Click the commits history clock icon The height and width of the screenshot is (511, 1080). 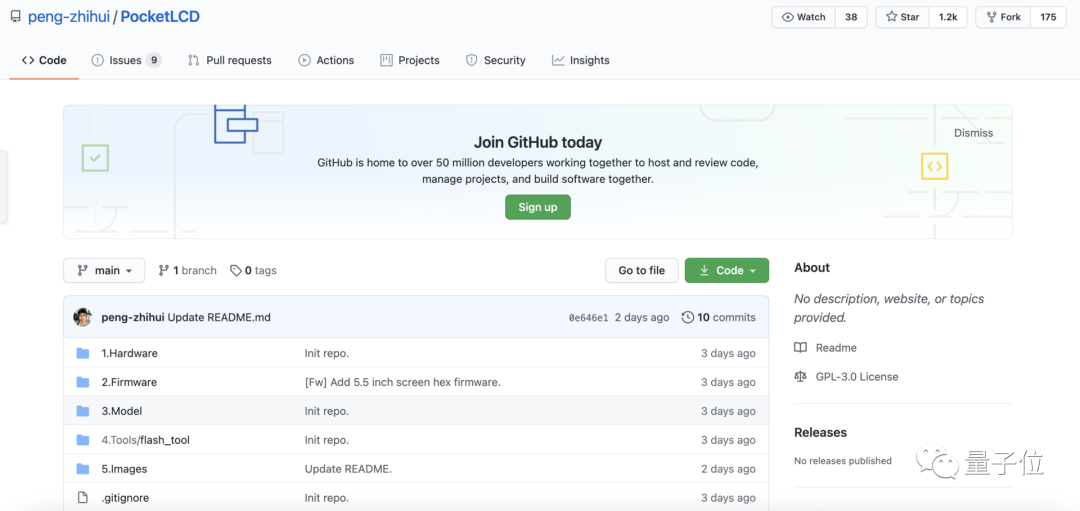click(x=687, y=317)
